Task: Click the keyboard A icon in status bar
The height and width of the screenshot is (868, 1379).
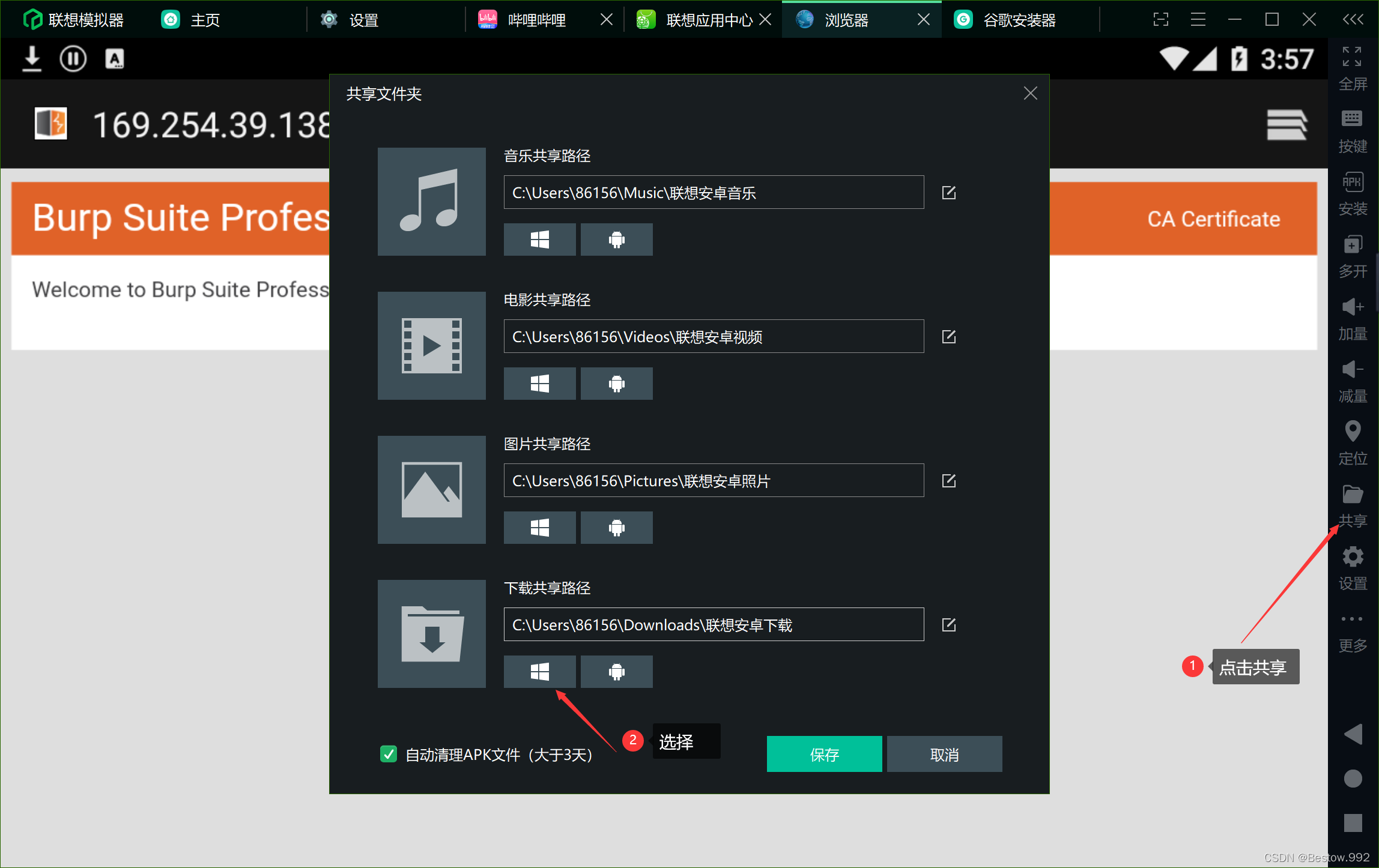Action: (114, 59)
